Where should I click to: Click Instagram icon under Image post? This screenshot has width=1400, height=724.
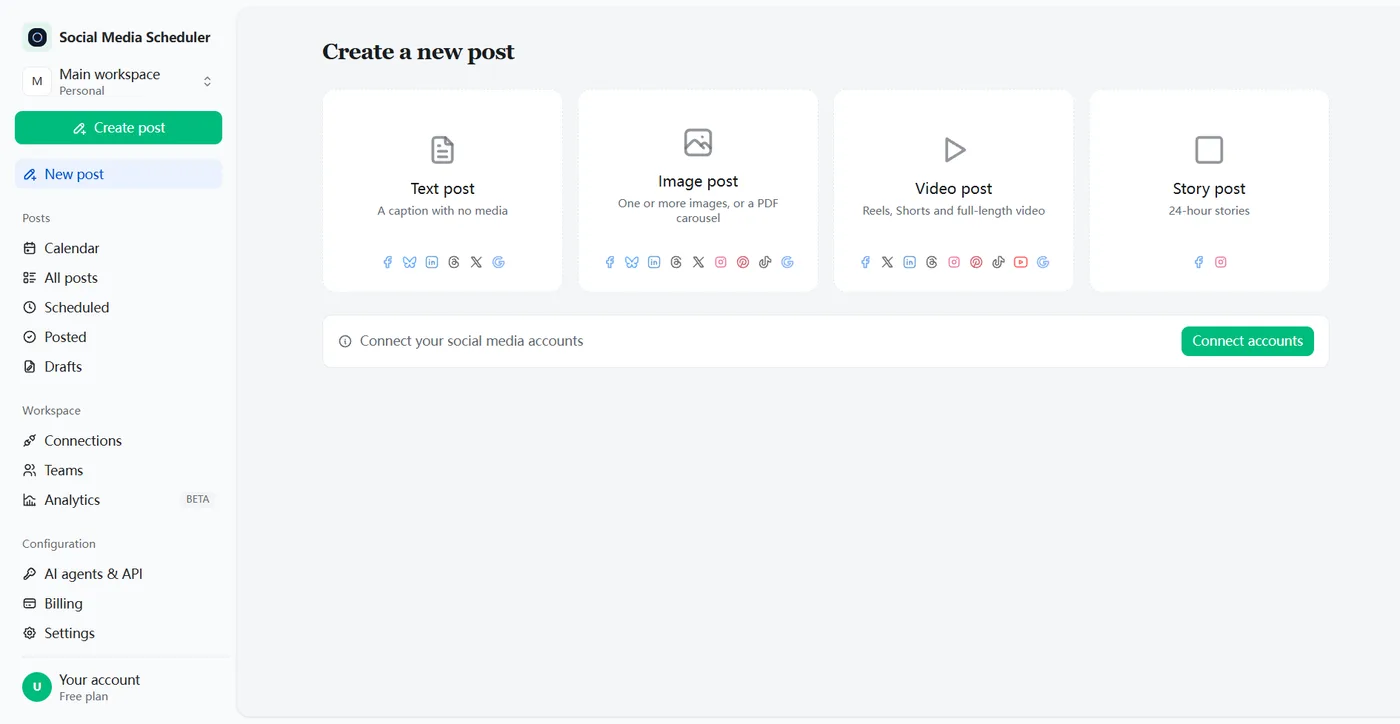click(x=720, y=262)
